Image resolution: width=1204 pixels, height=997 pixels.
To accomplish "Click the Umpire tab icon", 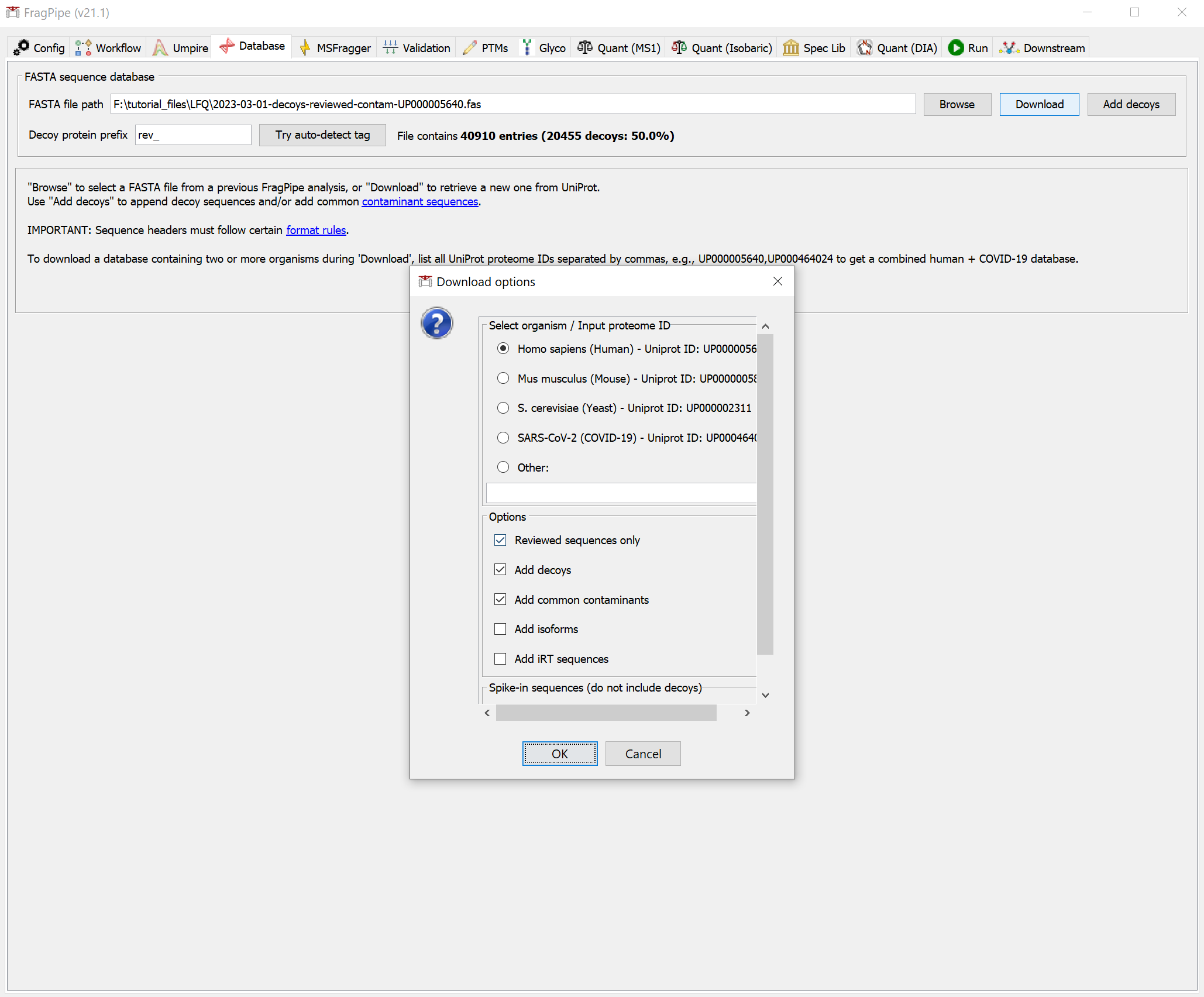I will pos(160,47).
